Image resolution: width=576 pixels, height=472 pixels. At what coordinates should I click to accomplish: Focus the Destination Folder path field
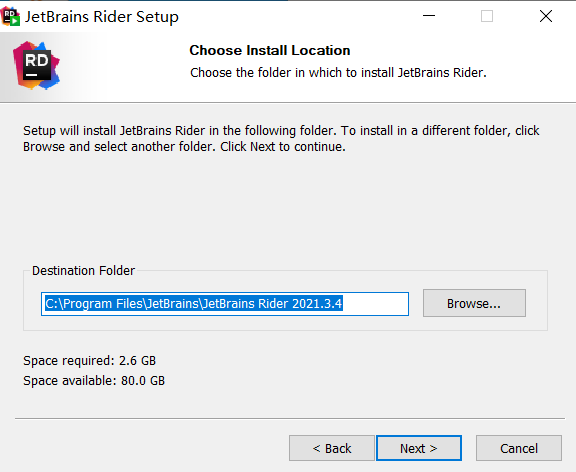pyautogui.click(x=225, y=304)
